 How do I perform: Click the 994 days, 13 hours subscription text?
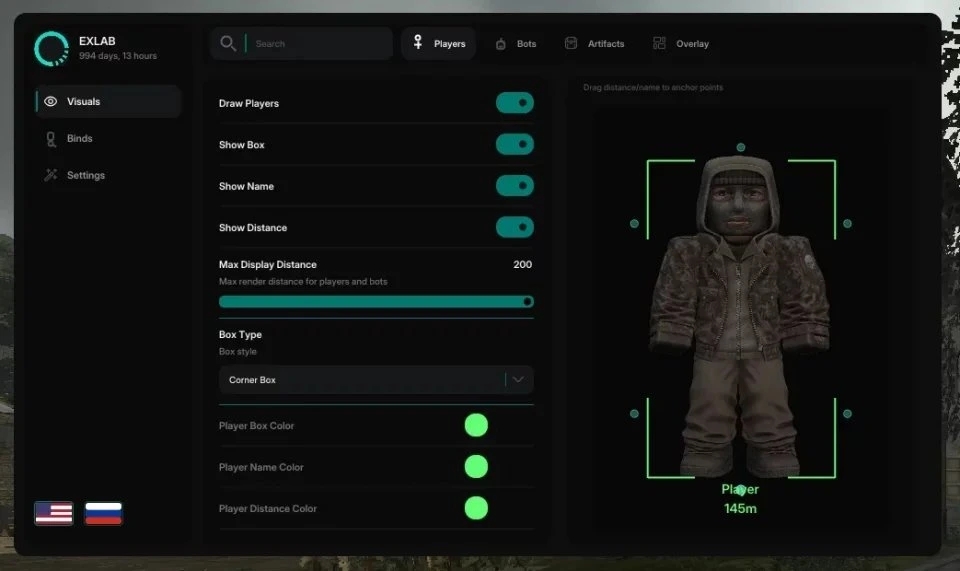(118, 56)
